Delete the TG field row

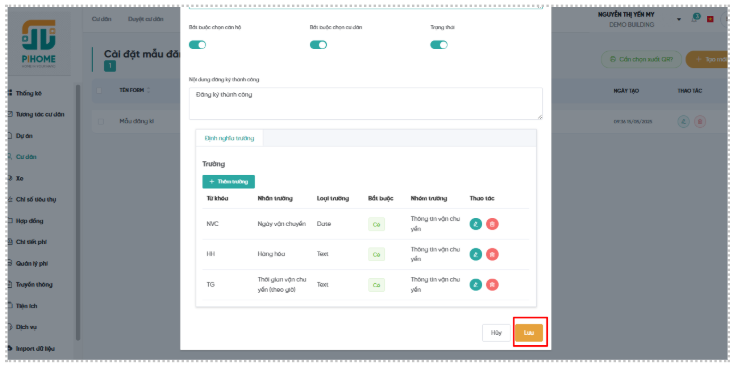(492, 285)
